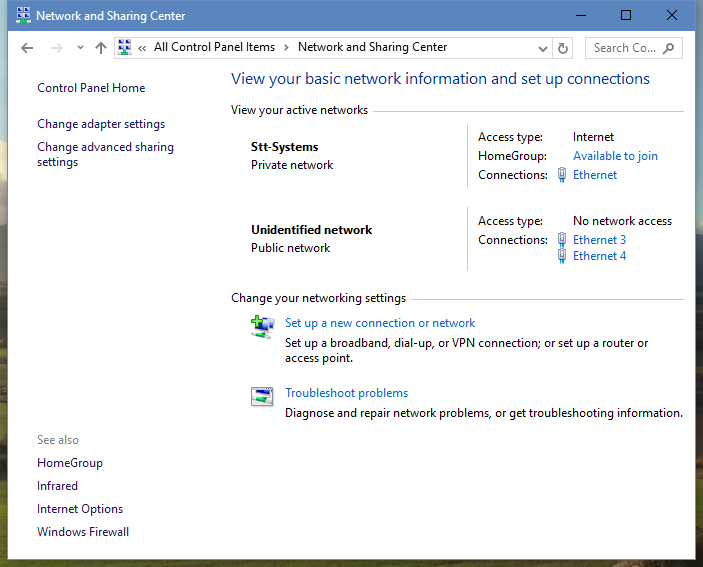Click the Private network label

click(x=292, y=165)
